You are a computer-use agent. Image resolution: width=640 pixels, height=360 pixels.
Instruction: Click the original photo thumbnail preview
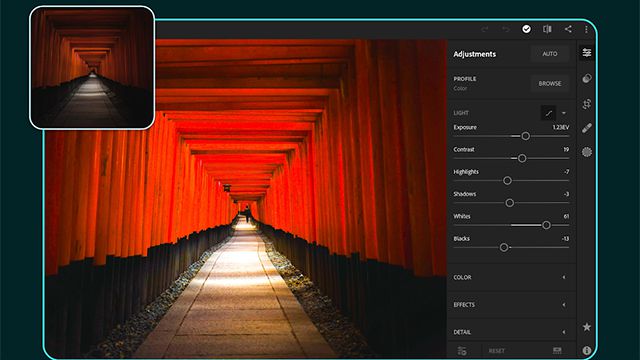click(92, 68)
